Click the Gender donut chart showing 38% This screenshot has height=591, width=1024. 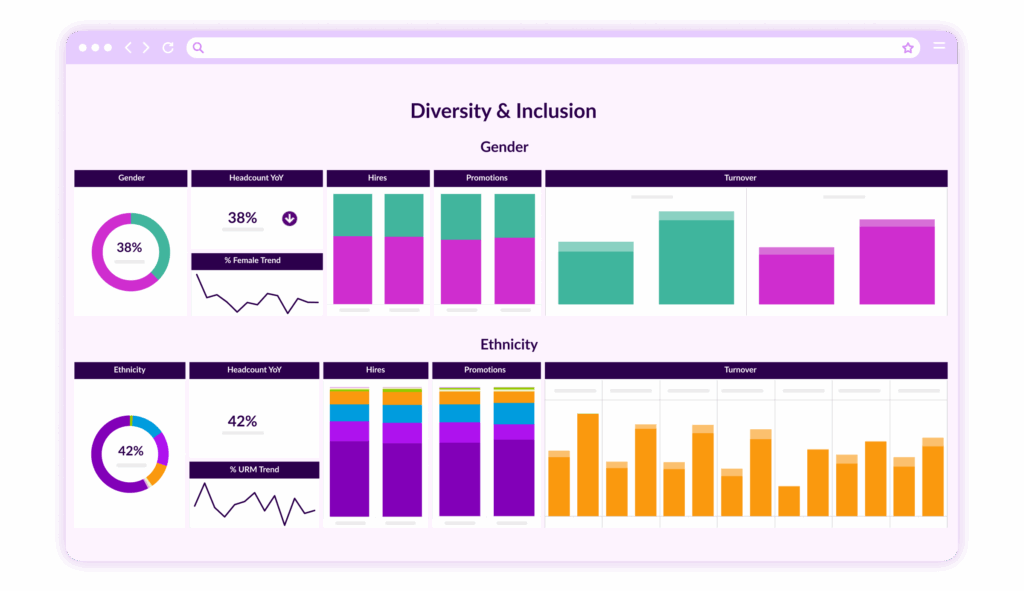(x=130, y=251)
